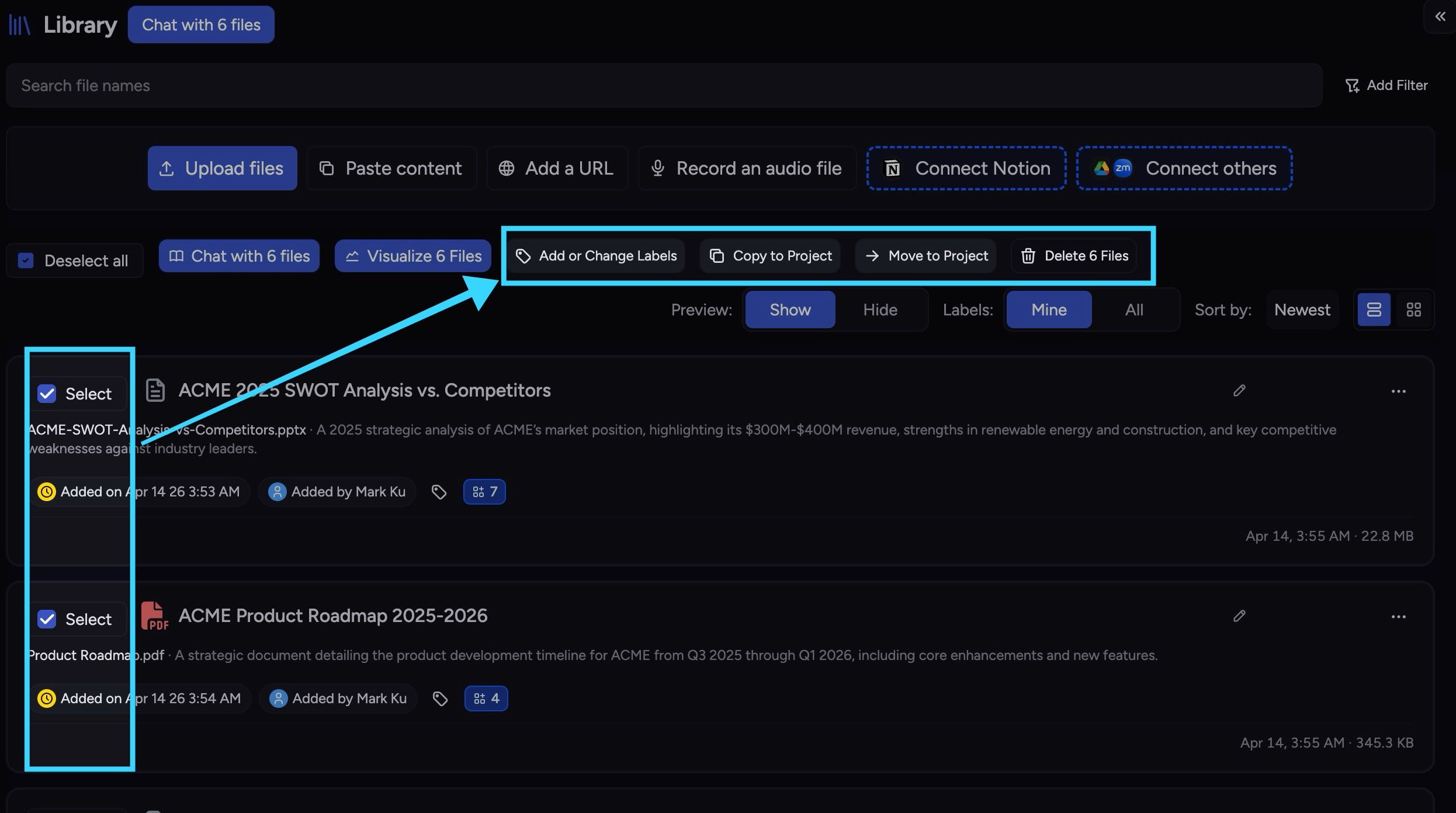
Task: Open ACME Product Roadmap 2025-2026
Action: [x=333, y=616]
